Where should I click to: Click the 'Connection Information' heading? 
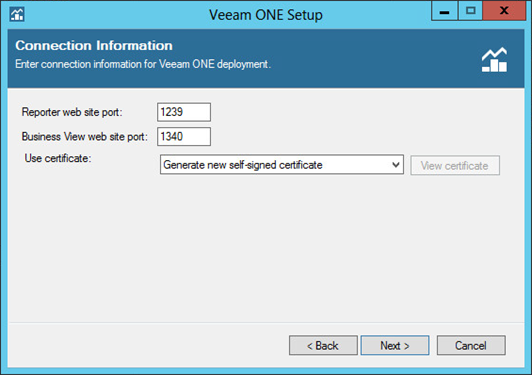coord(94,45)
